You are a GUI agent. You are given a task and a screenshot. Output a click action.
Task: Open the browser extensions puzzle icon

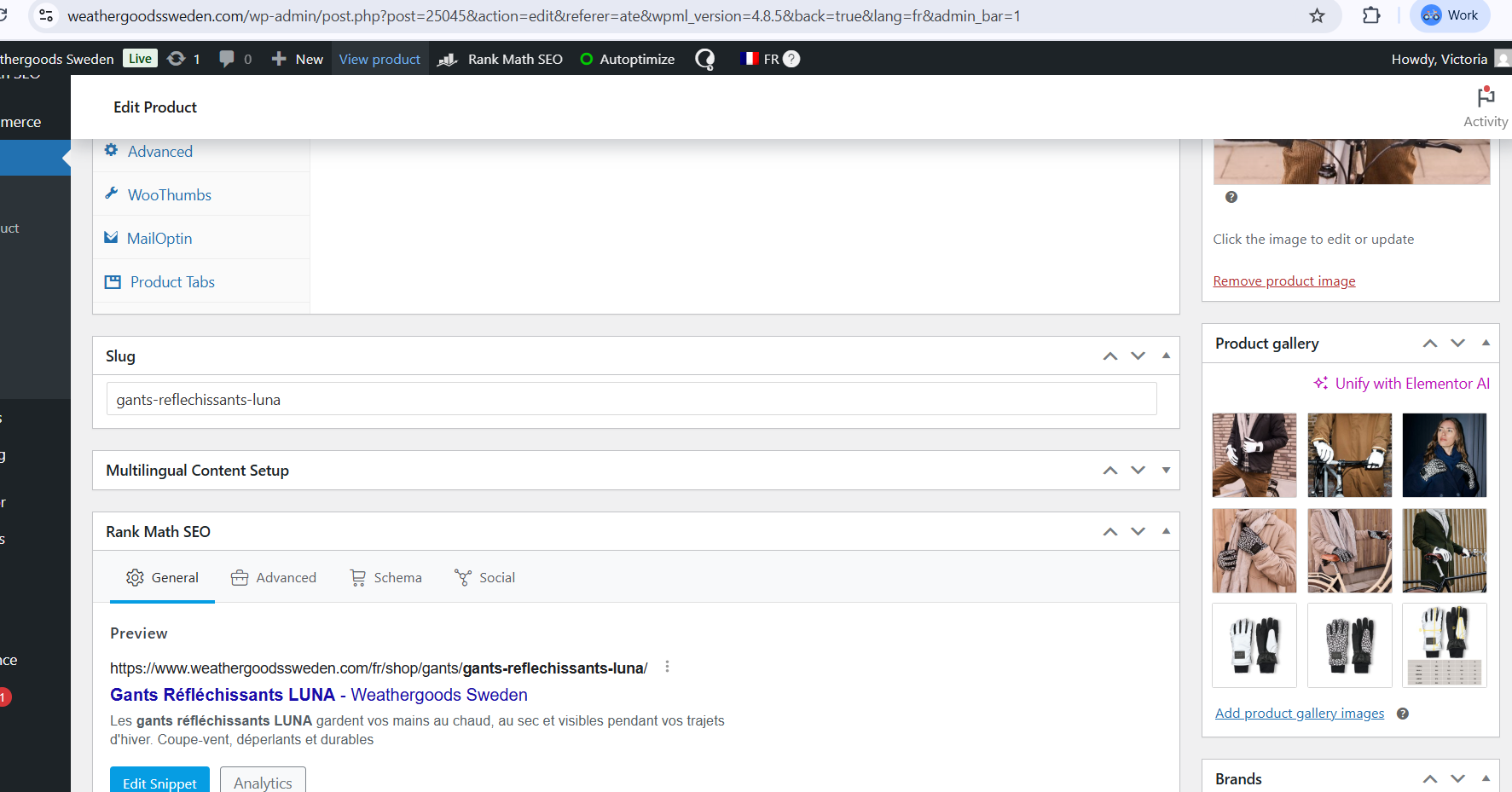(x=1371, y=15)
